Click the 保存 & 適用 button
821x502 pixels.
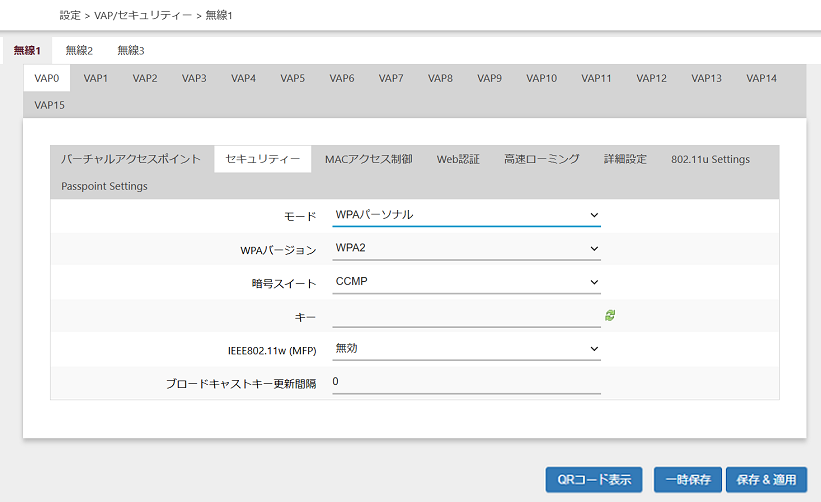(x=765, y=479)
